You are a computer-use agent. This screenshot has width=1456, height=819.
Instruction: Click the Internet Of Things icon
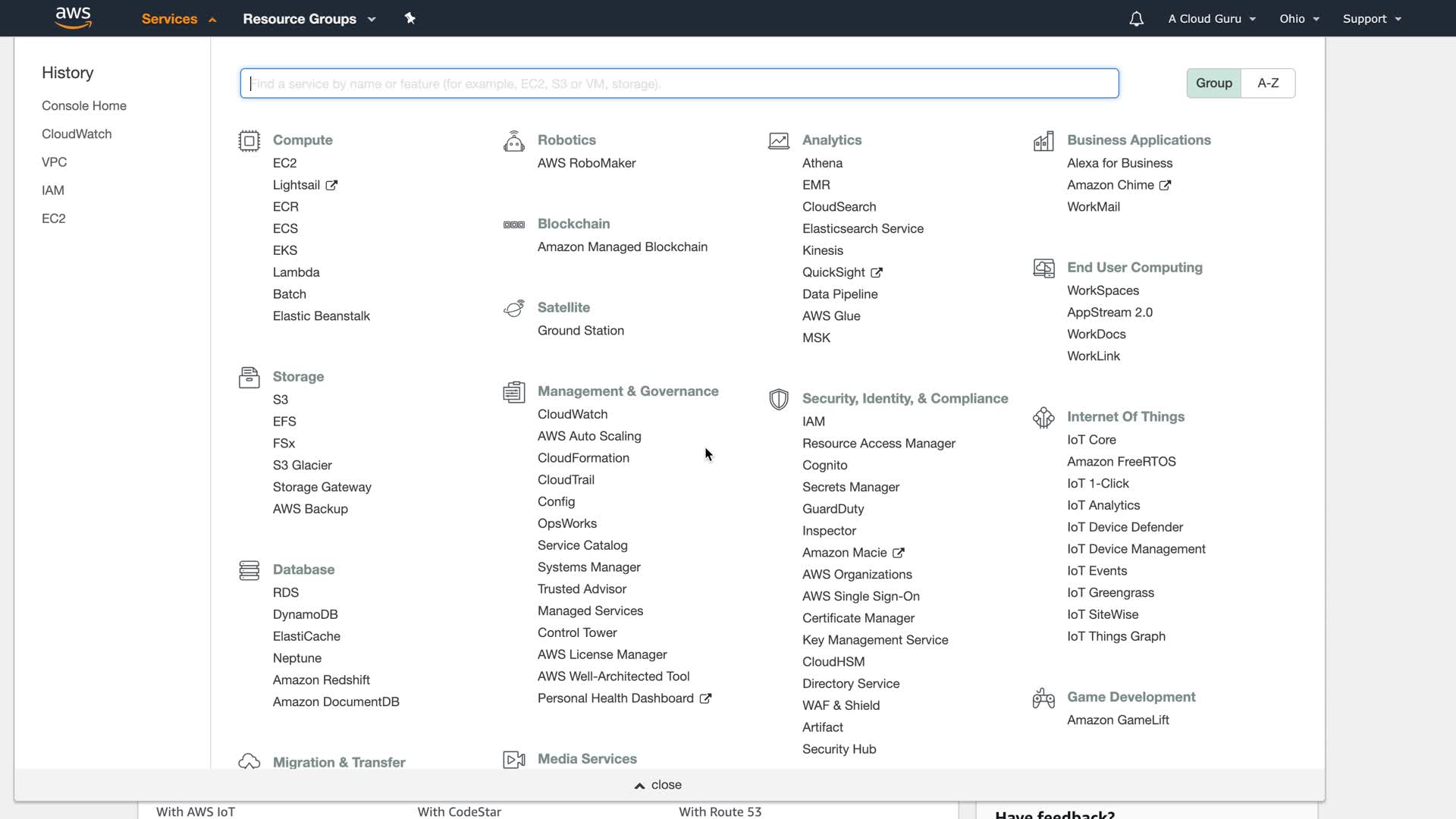tap(1043, 417)
